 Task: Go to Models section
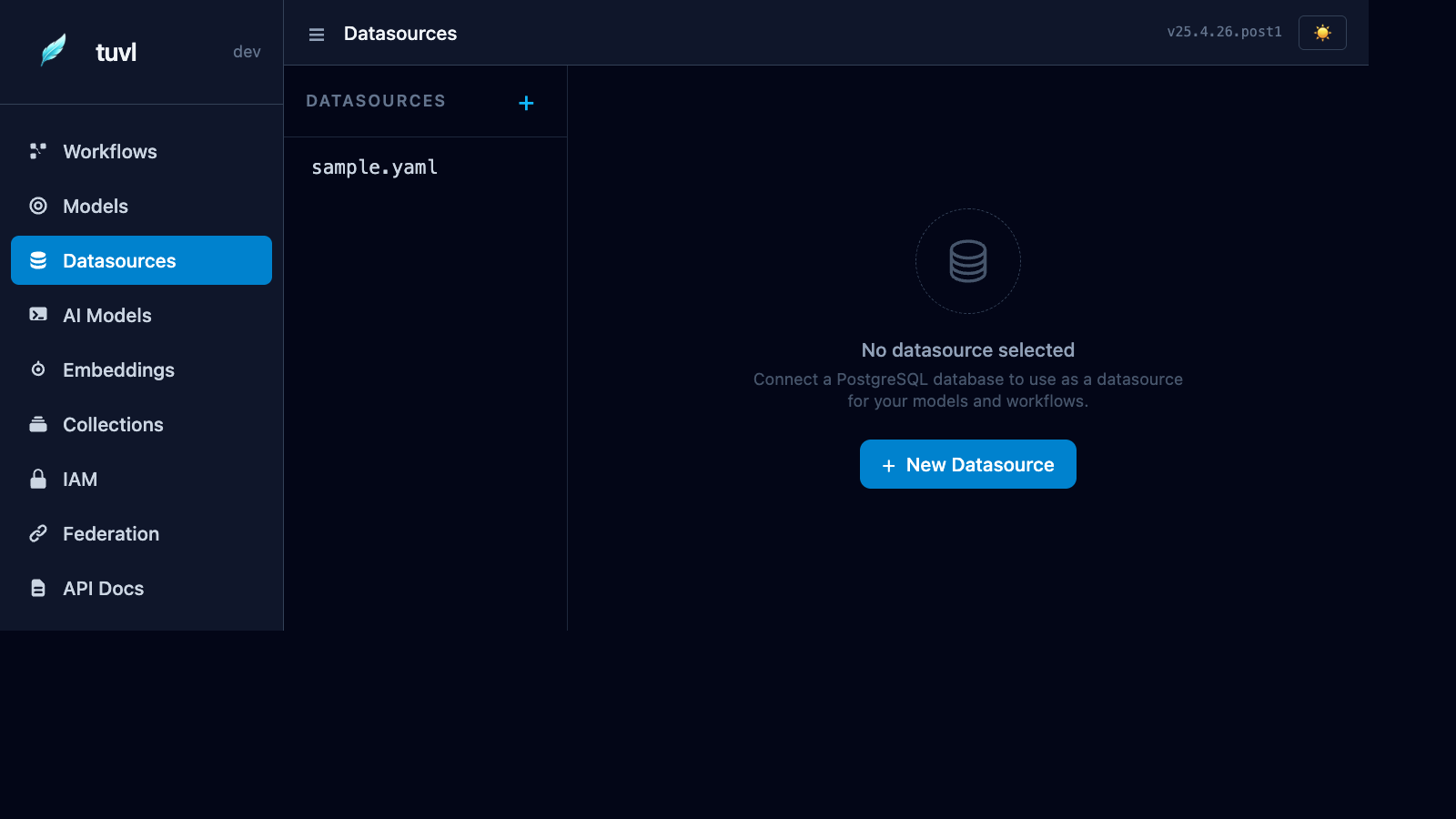pyautogui.click(x=141, y=206)
